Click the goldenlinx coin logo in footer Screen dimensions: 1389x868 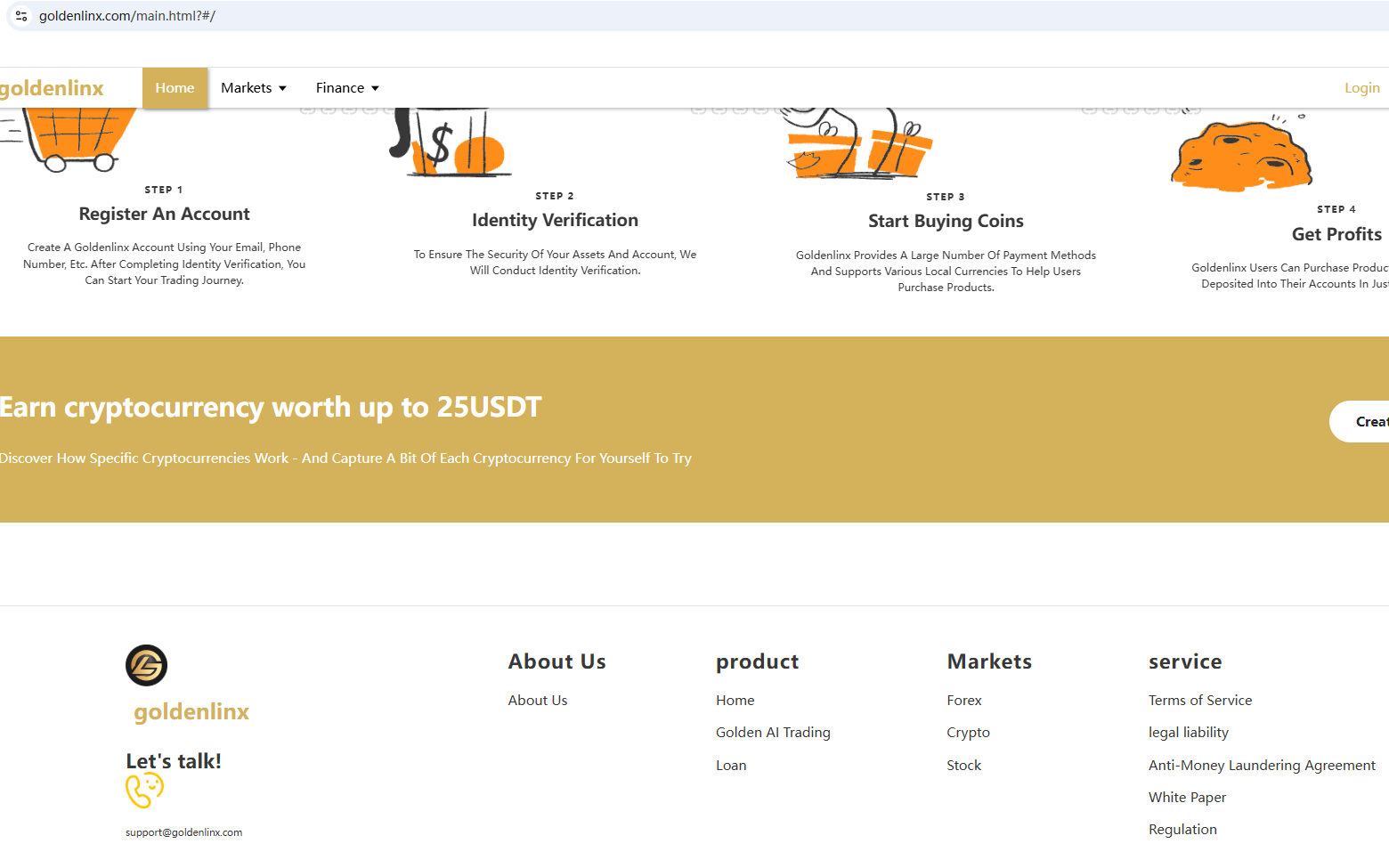click(x=147, y=665)
